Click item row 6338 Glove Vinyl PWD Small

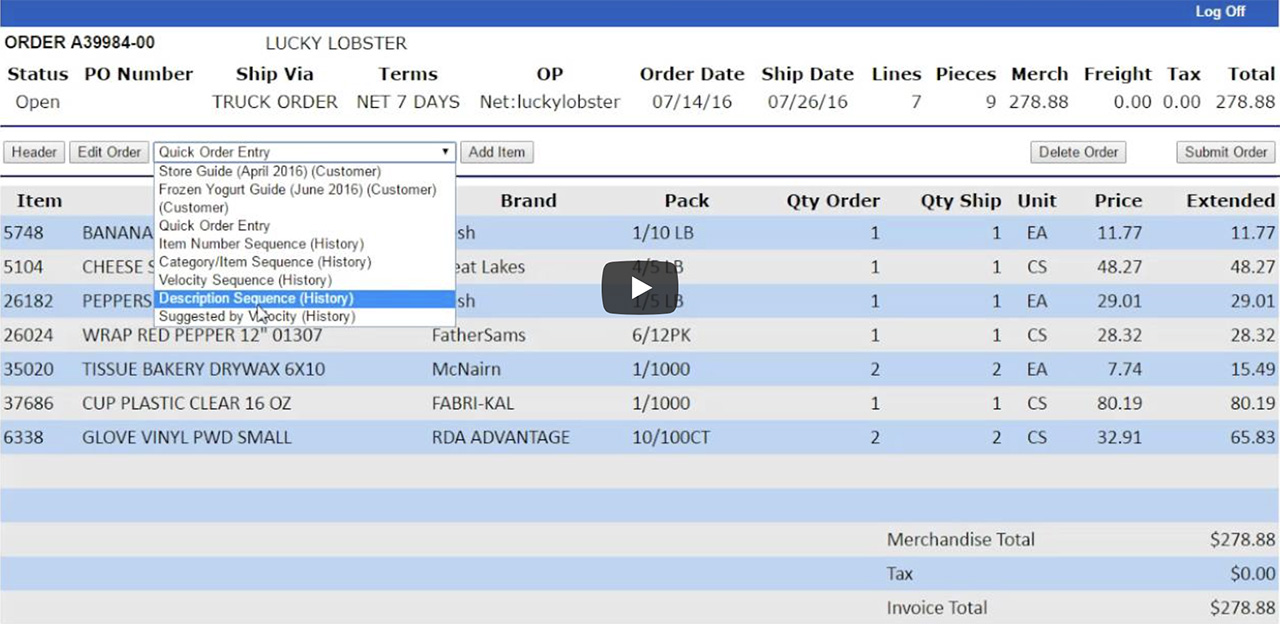click(x=186, y=437)
